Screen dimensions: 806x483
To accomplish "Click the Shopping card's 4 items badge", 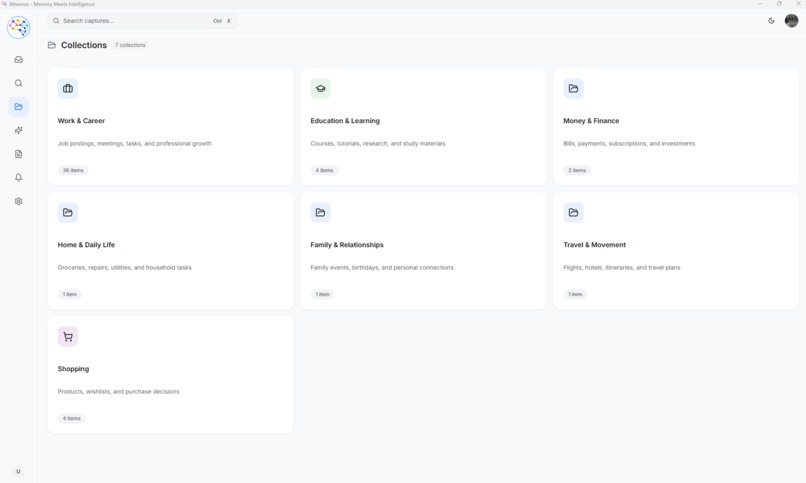I will [71, 419].
